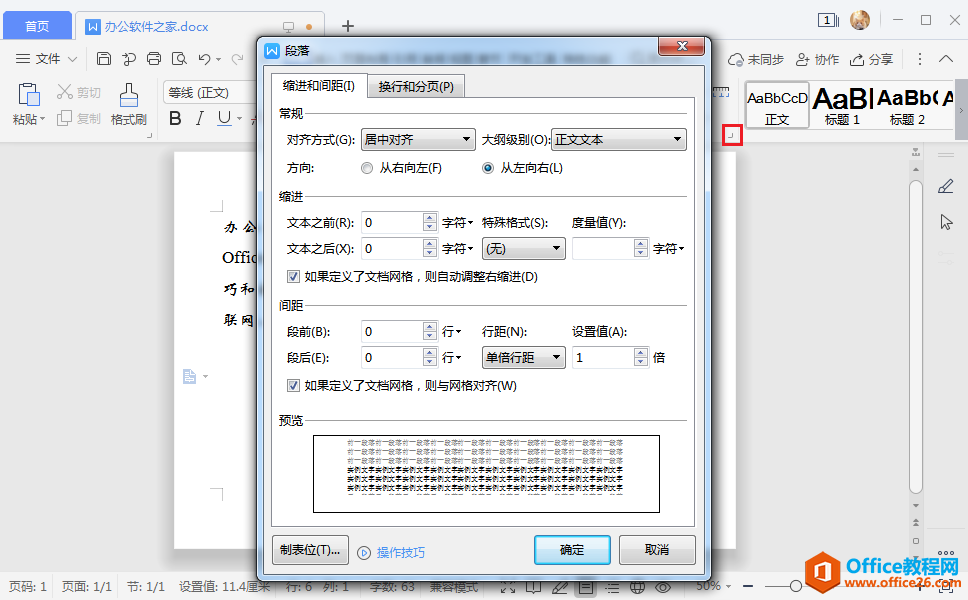968x600 pixels.
Task: Collapse the ribbon with chevron icon
Action: (x=946, y=59)
